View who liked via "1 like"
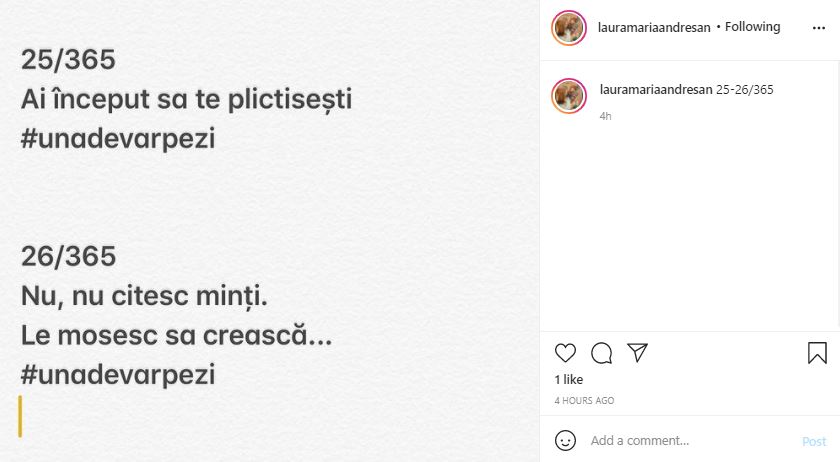The width and height of the screenshot is (840, 462). click(569, 380)
